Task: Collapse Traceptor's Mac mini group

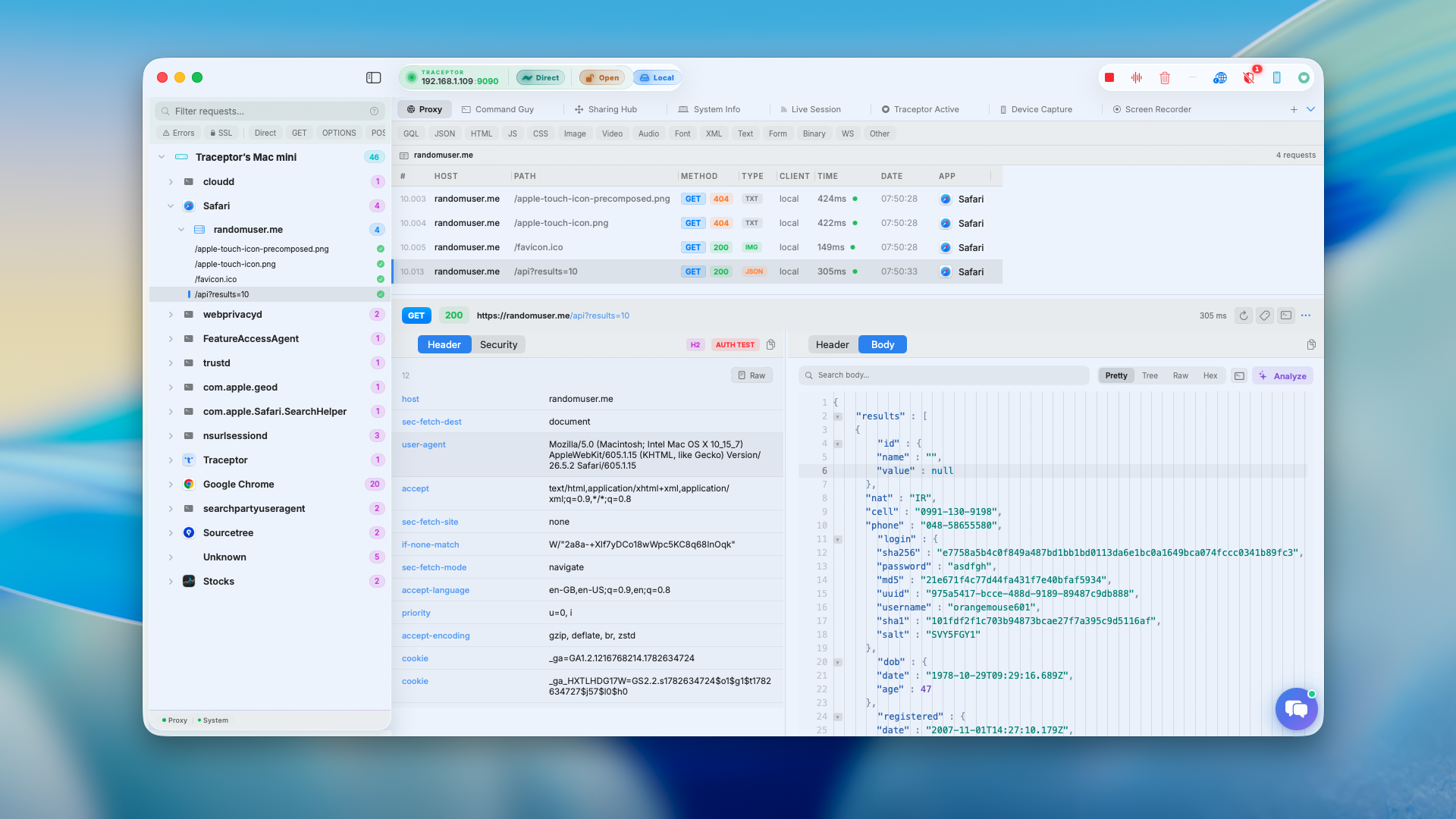Action: point(162,157)
